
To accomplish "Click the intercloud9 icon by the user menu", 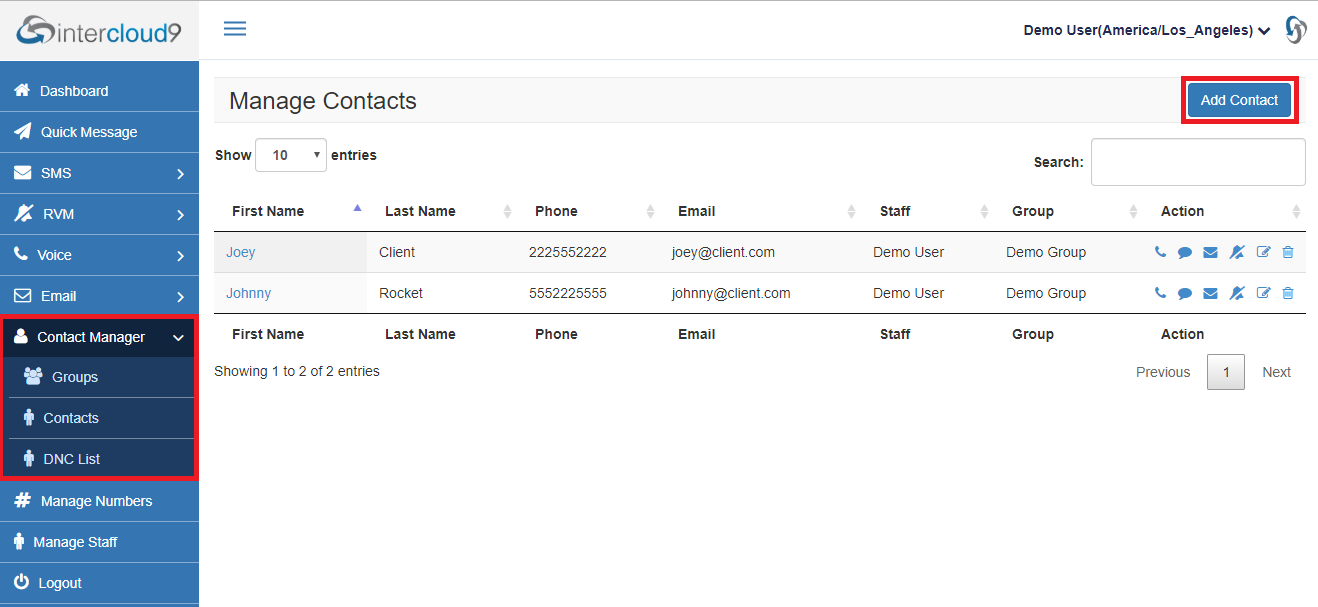I will (x=1295, y=30).
